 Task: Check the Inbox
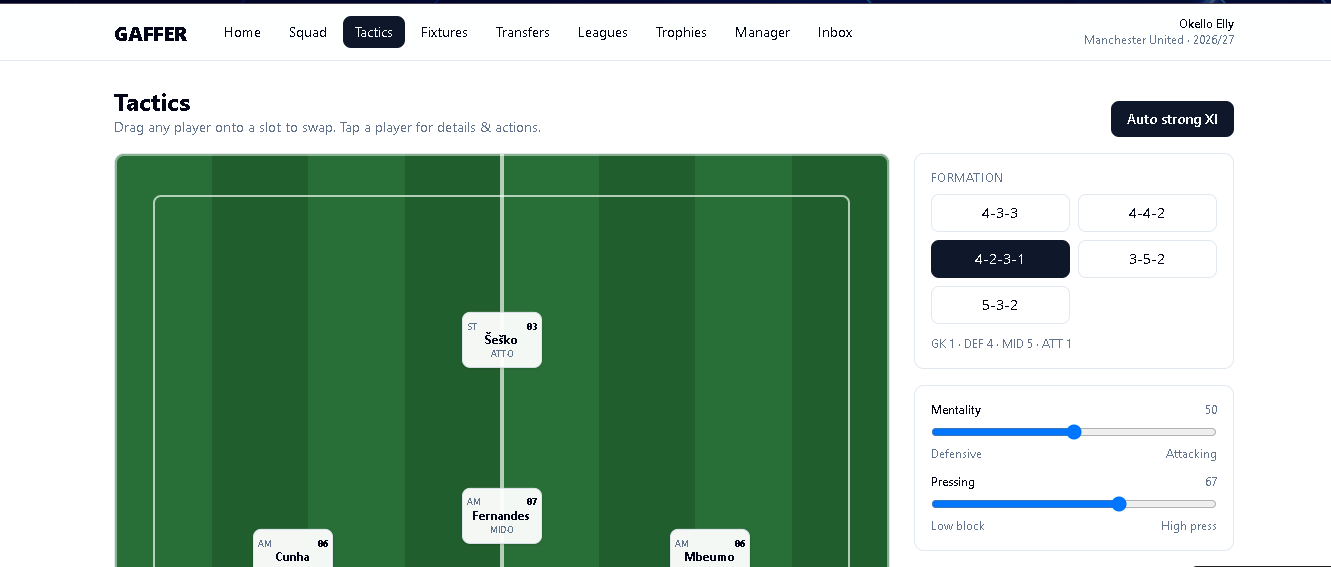pos(835,32)
